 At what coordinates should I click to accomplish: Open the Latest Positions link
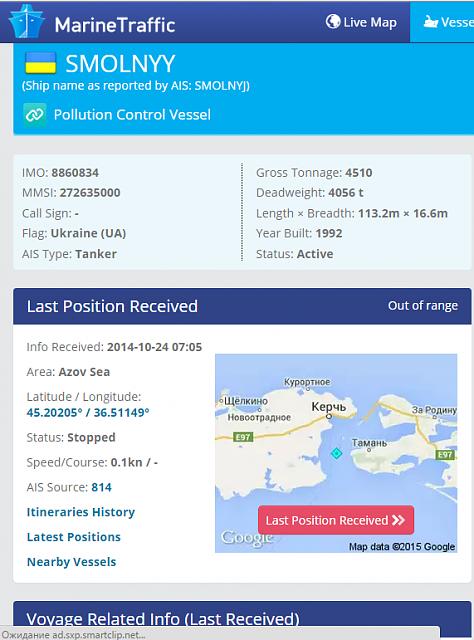tap(74, 537)
